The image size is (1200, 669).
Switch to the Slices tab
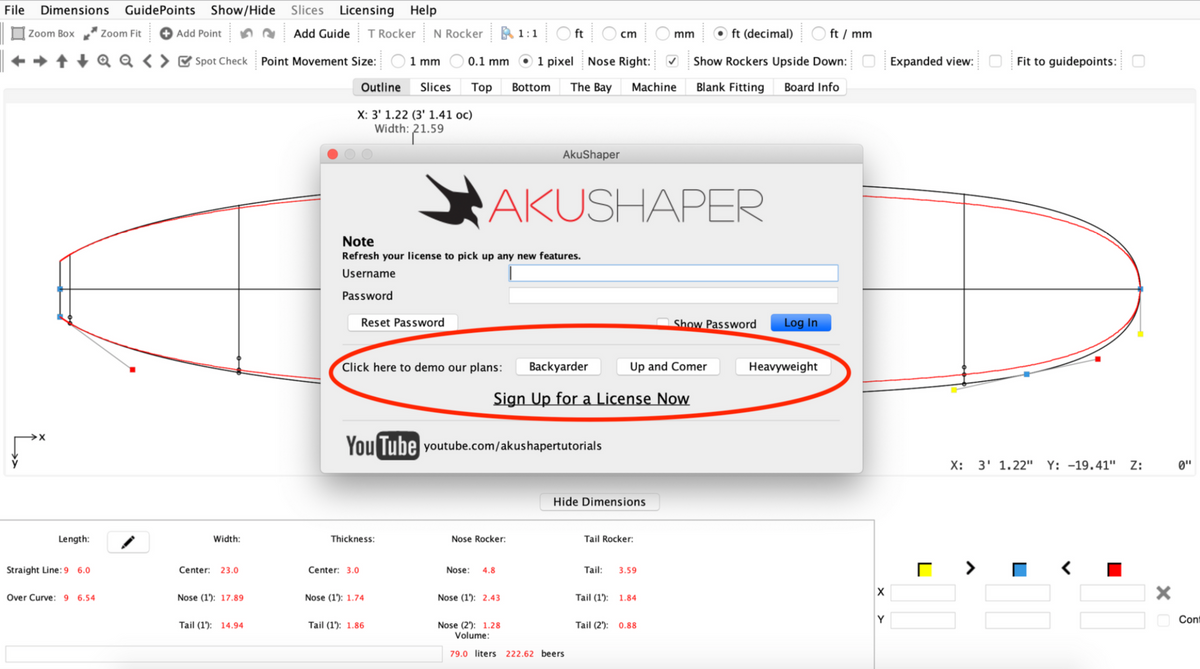point(435,87)
